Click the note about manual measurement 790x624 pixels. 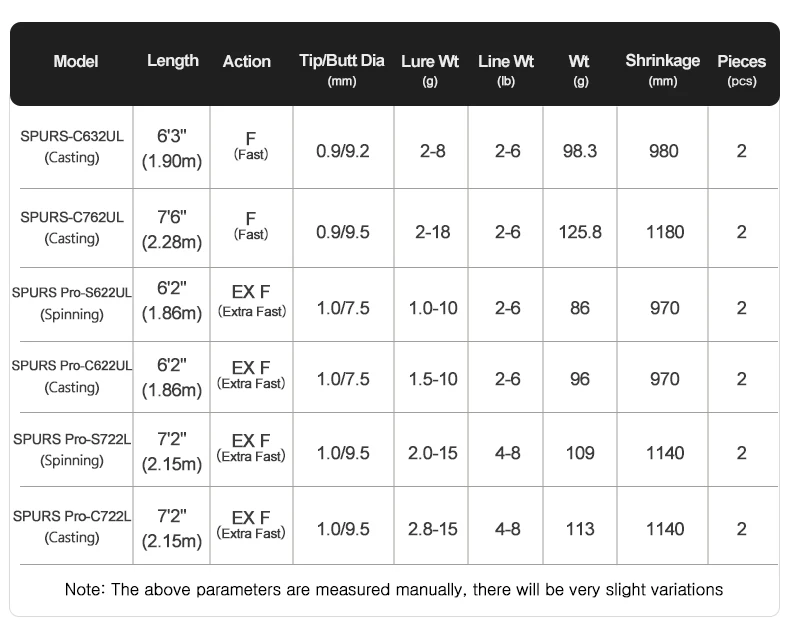pos(394,589)
